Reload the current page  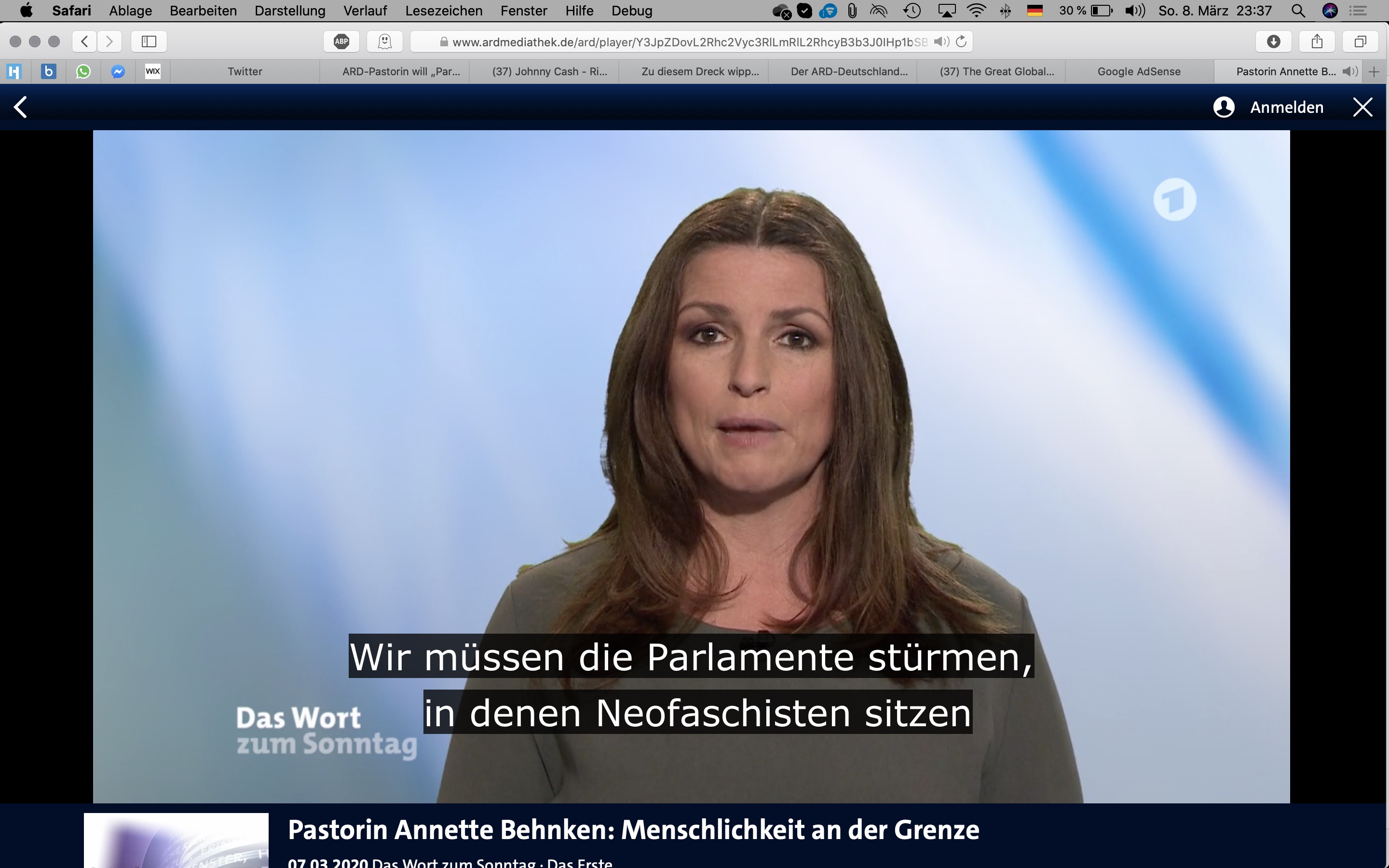(961, 41)
